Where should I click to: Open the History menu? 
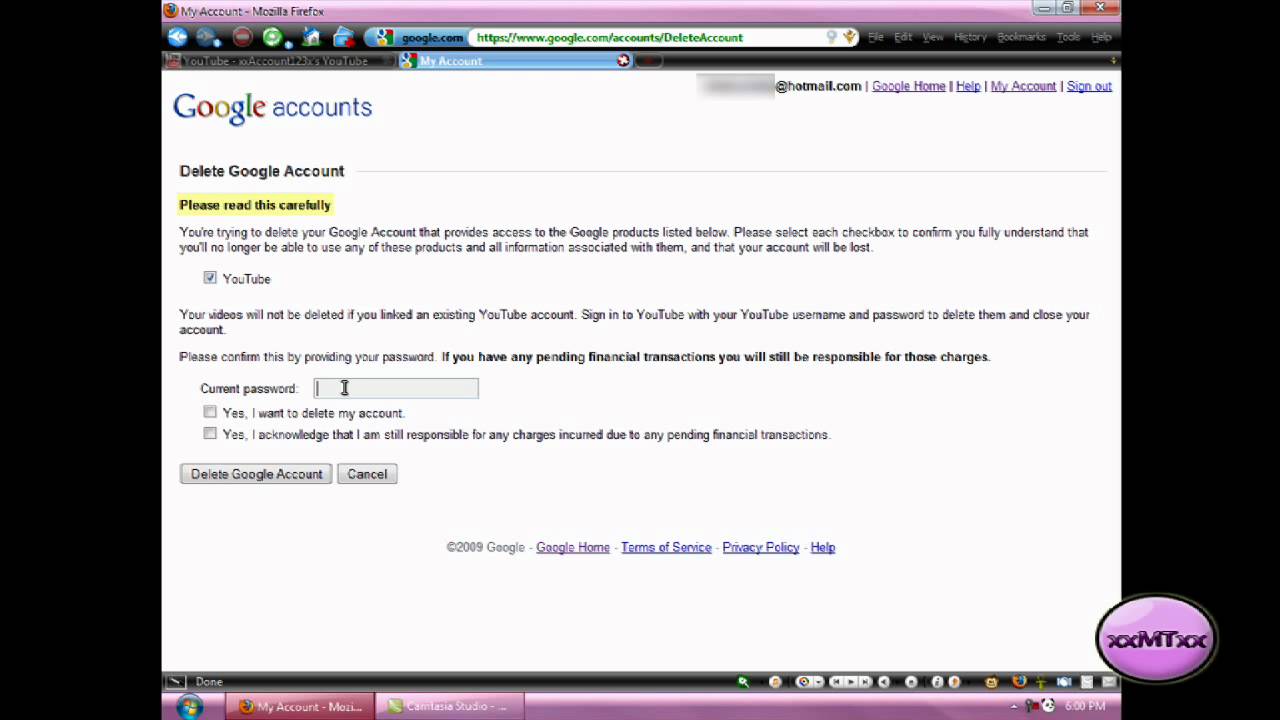(970, 37)
